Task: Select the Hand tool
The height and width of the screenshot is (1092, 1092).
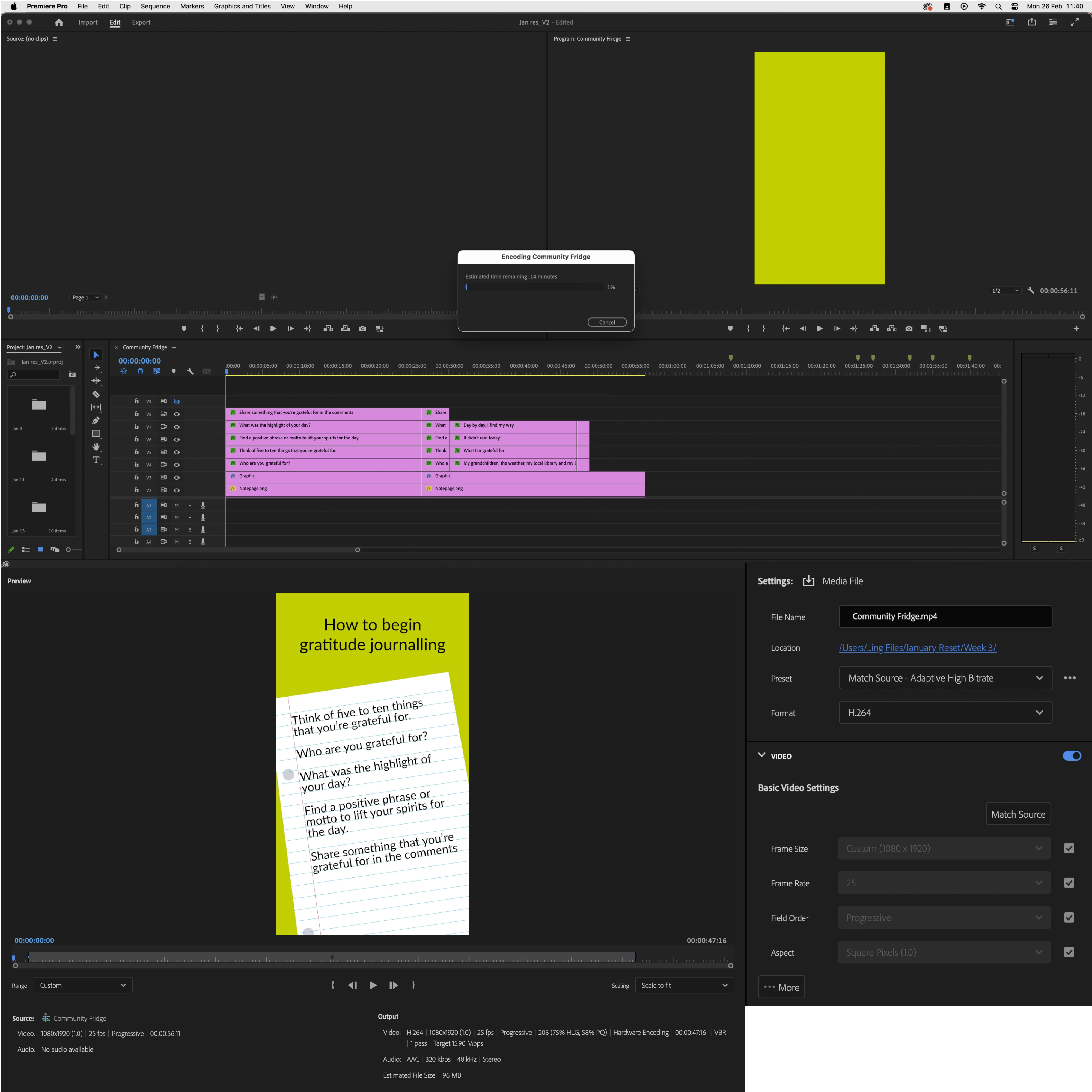Action: [96, 447]
